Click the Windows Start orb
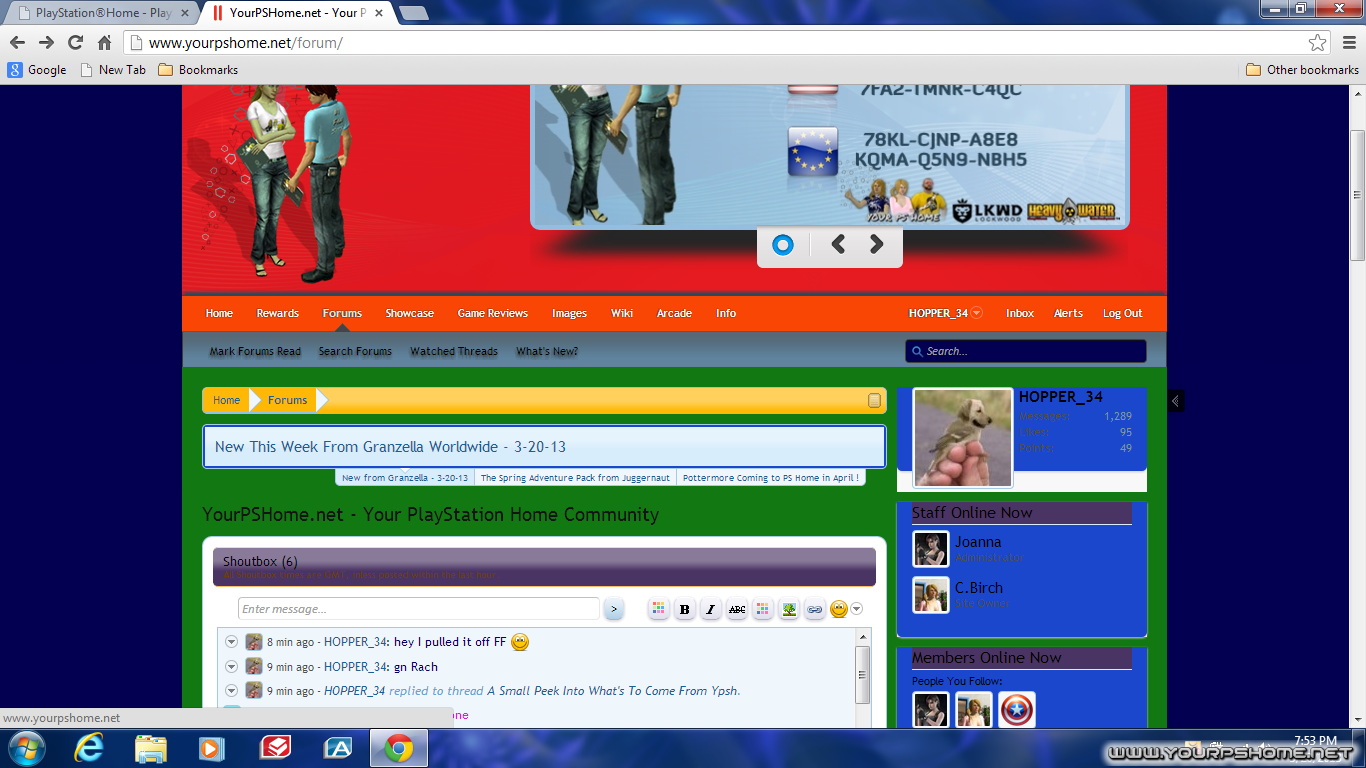Screen dimensions: 1366x768 pos(25,748)
